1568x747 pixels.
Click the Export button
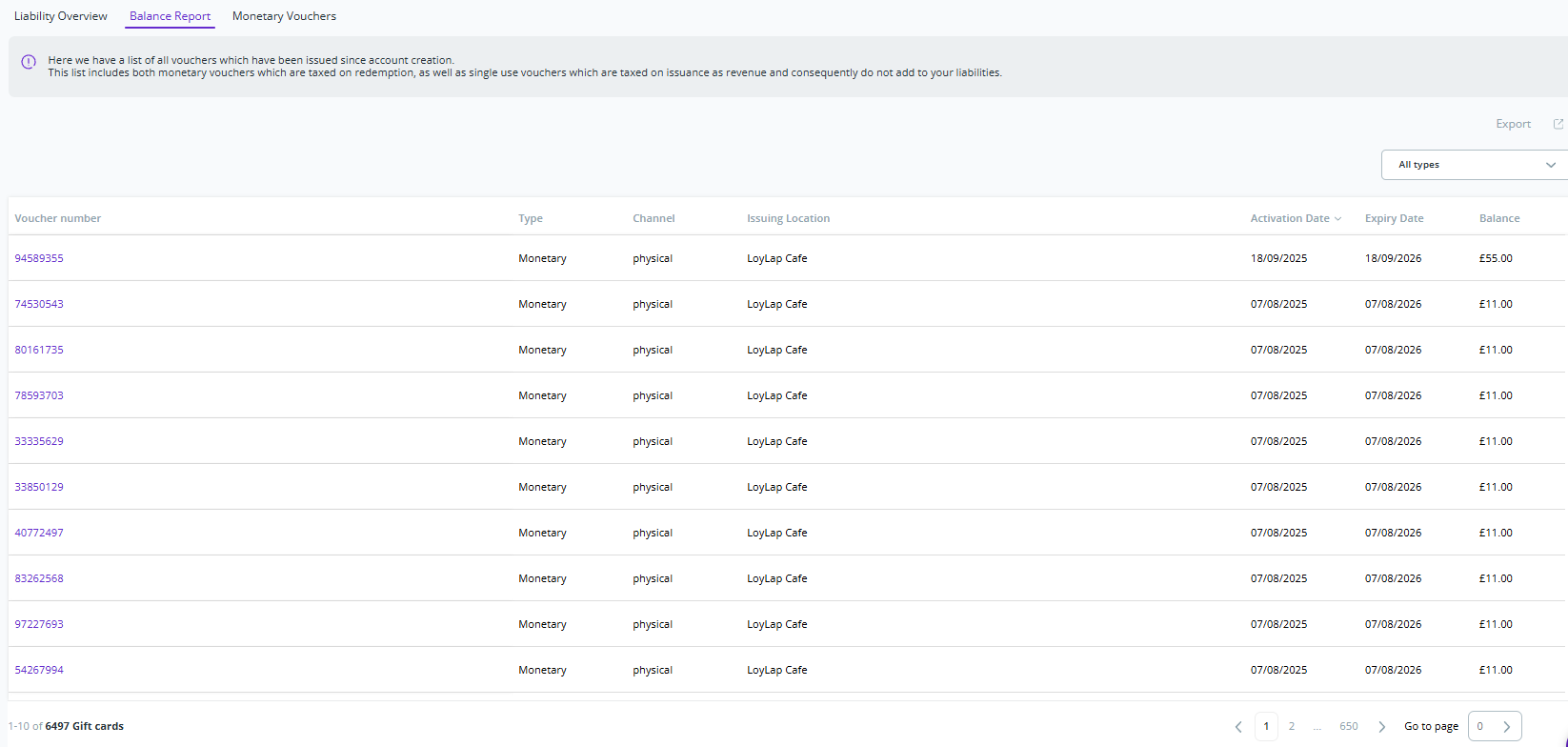tap(1513, 124)
